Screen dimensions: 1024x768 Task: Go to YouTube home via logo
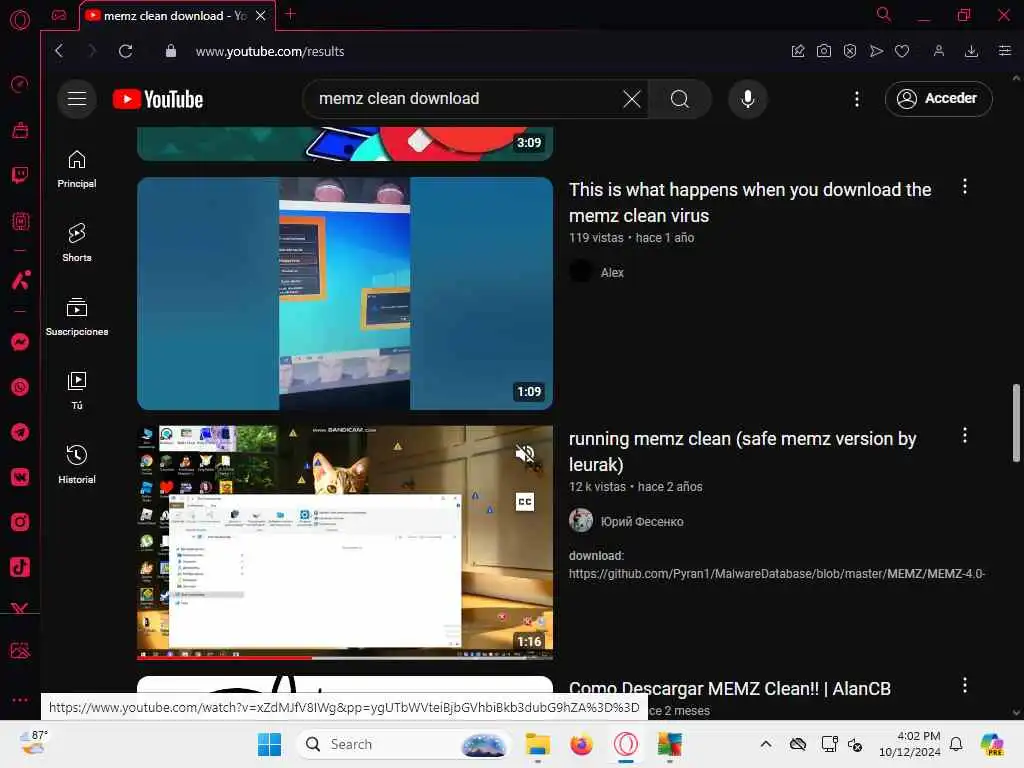158,99
